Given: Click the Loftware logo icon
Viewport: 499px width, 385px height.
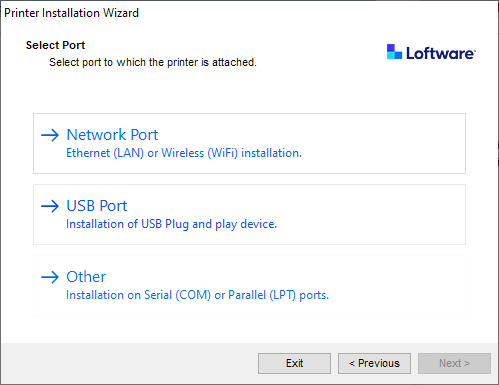Looking at the screenshot, I should click(x=394, y=52).
